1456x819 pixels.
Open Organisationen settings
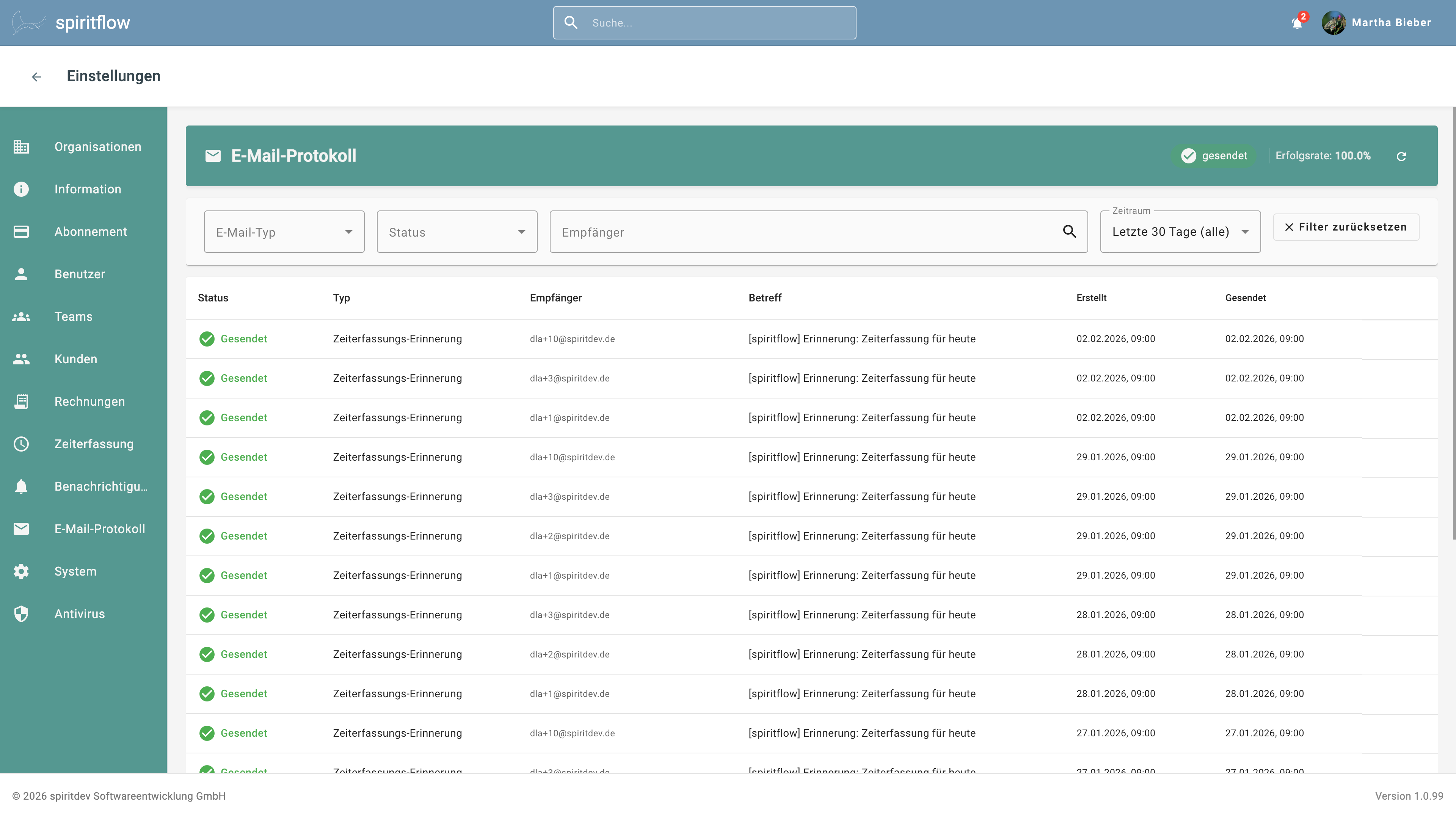[x=84, y=147]
